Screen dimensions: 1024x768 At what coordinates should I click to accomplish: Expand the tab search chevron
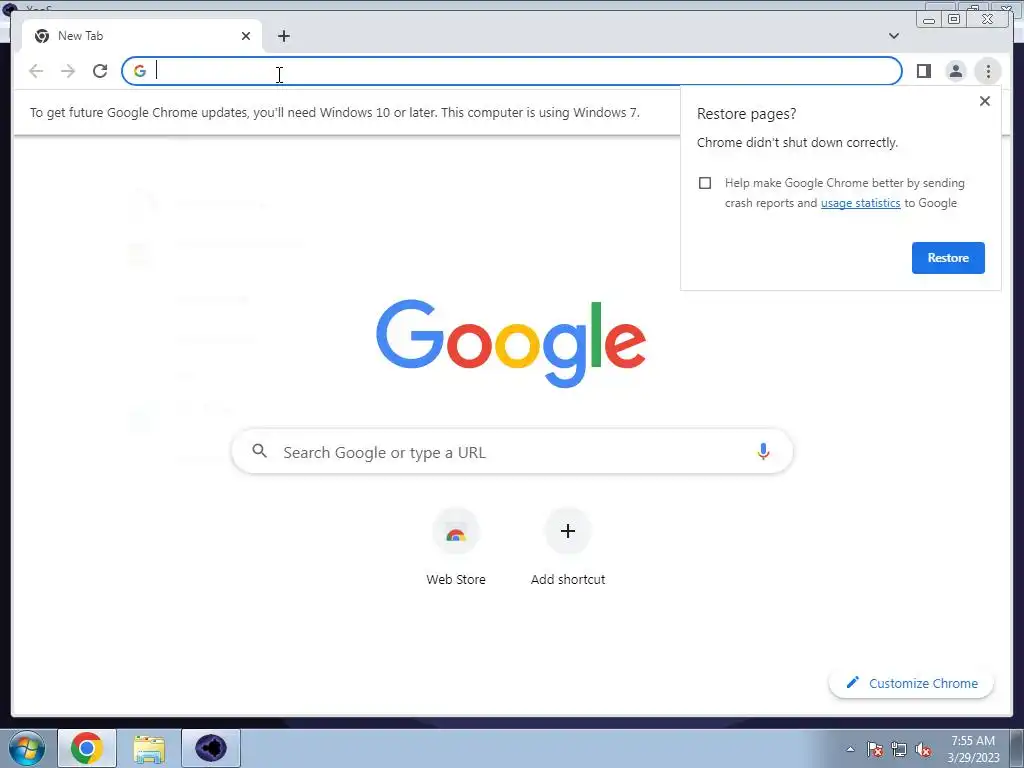click(894, 36)
